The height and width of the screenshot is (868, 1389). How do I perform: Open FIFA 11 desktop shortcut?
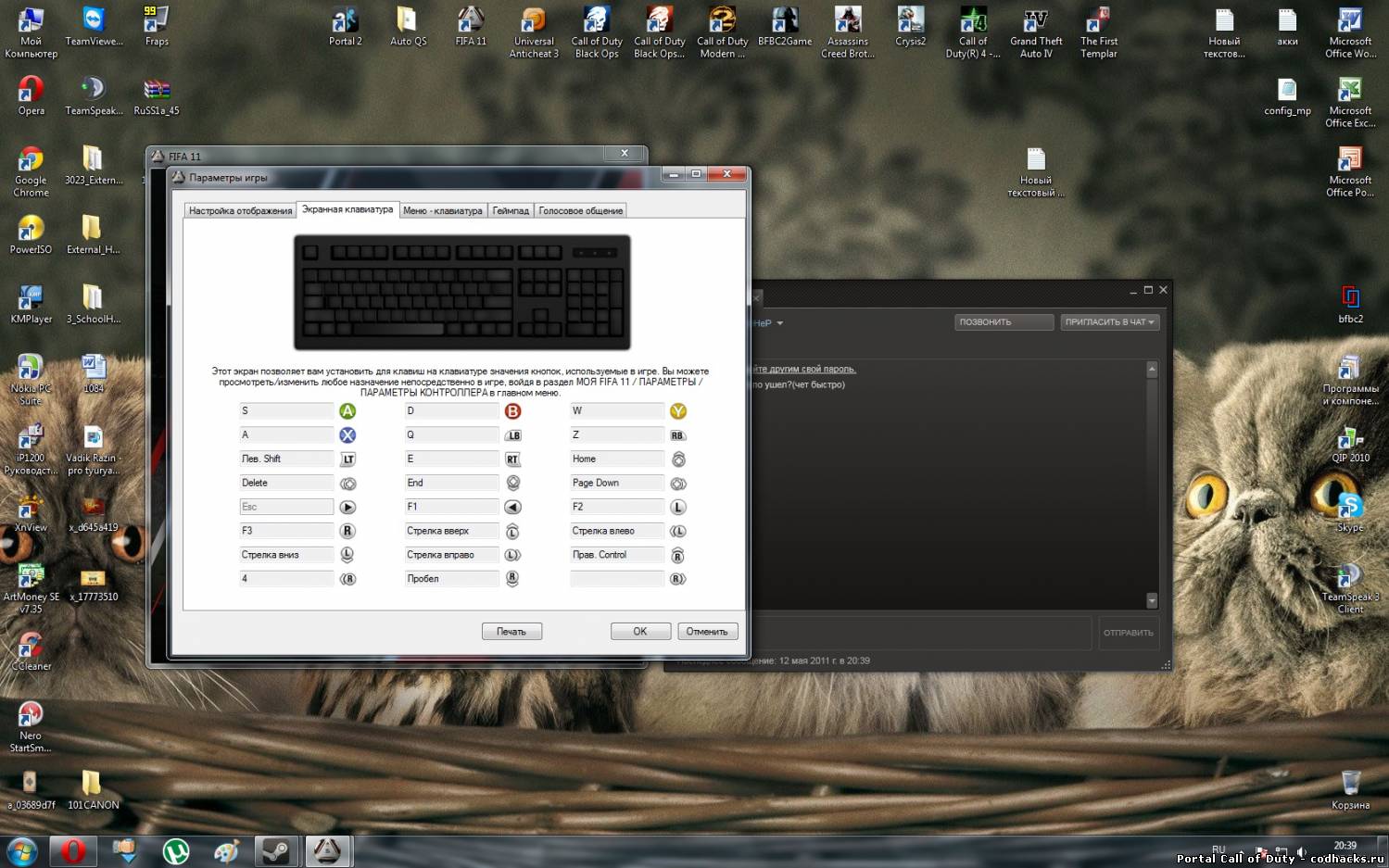(x=471, y=27)
